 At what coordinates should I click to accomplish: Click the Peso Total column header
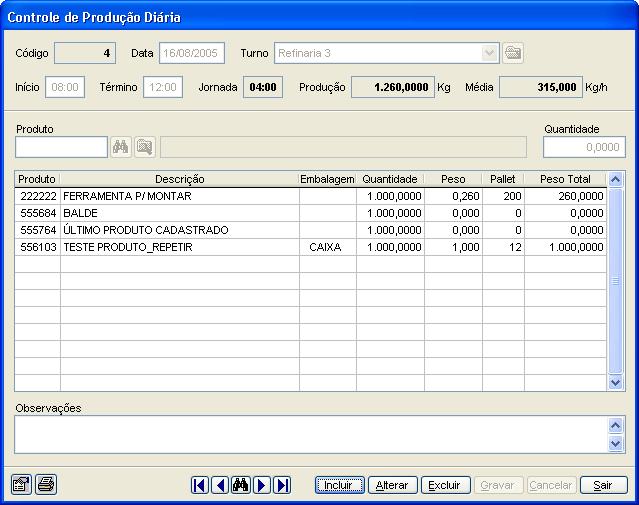click(565, 179)
